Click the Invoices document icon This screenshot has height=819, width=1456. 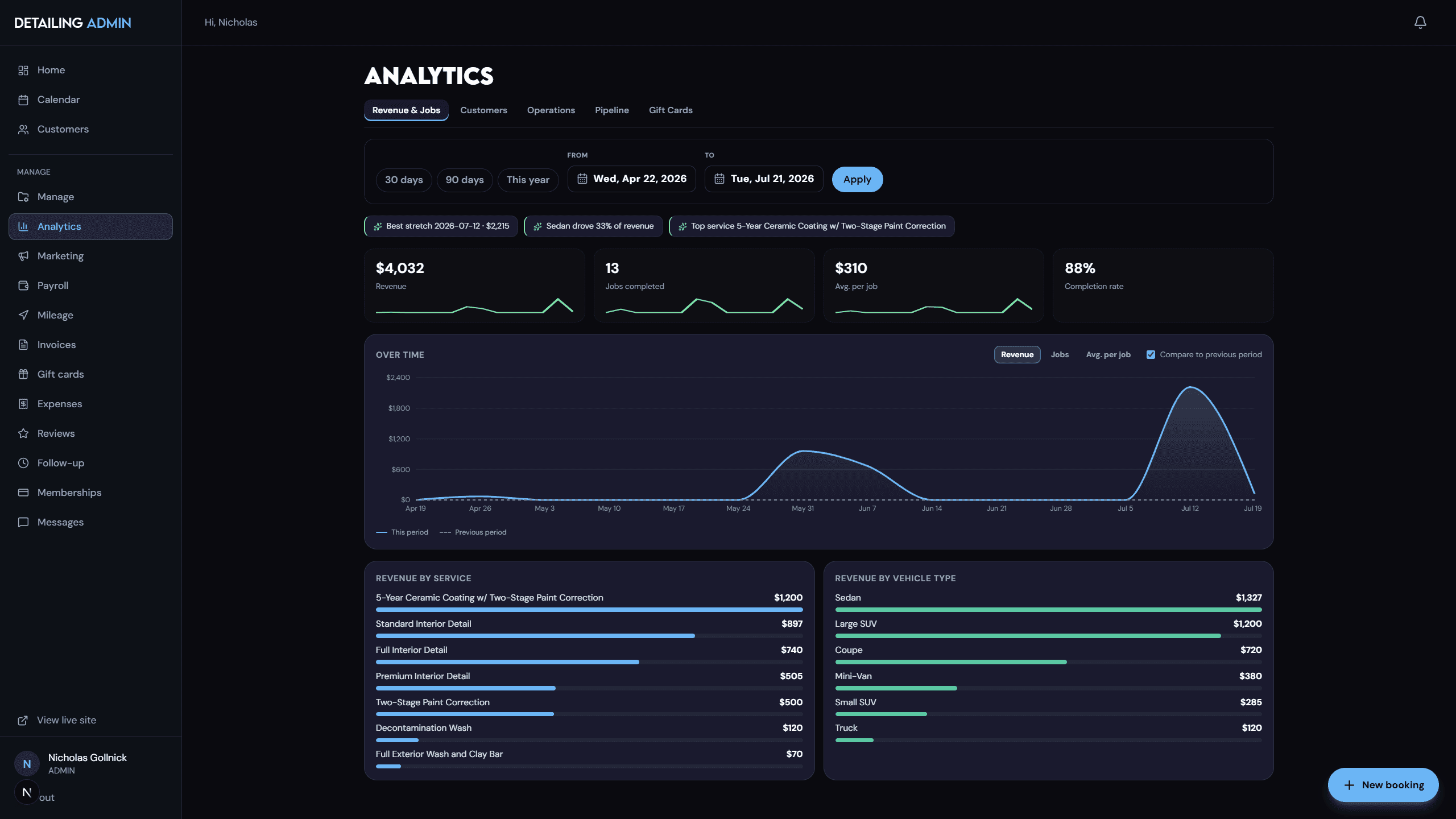click(x=23, y=345)
